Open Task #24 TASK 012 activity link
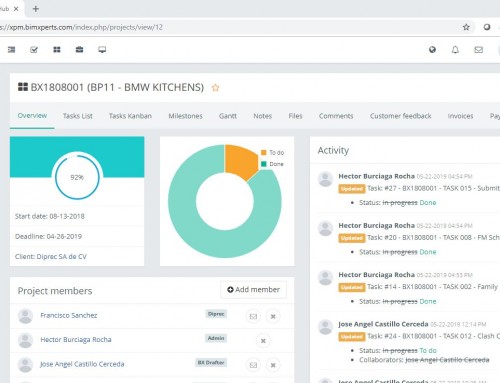 [433, 336]
